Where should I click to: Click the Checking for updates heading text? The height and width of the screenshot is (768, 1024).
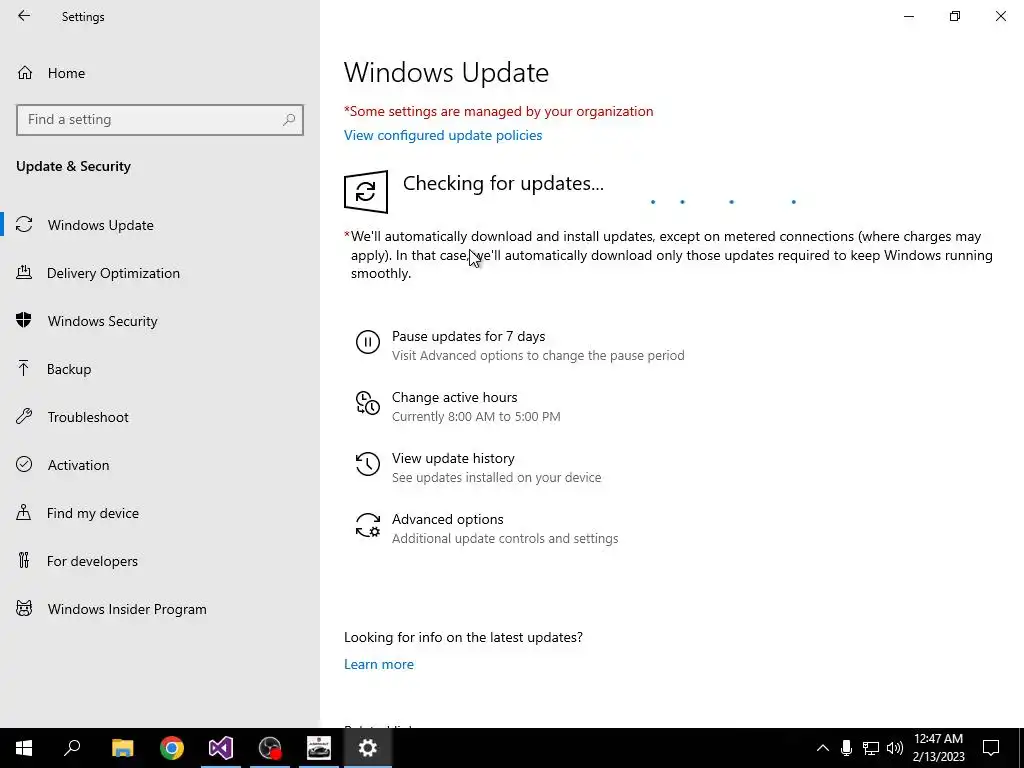pyautogui.click(x=504, y=184)
